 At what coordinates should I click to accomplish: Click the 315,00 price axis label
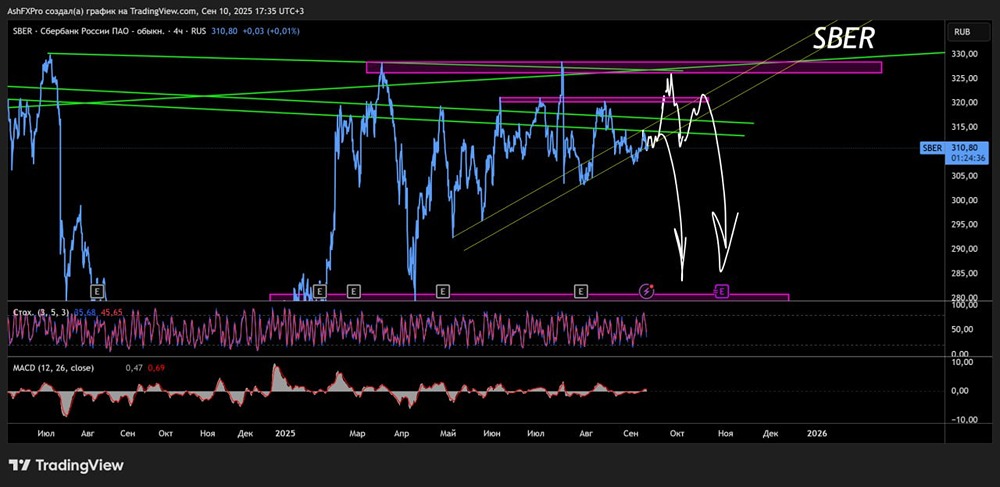[965, 127]
